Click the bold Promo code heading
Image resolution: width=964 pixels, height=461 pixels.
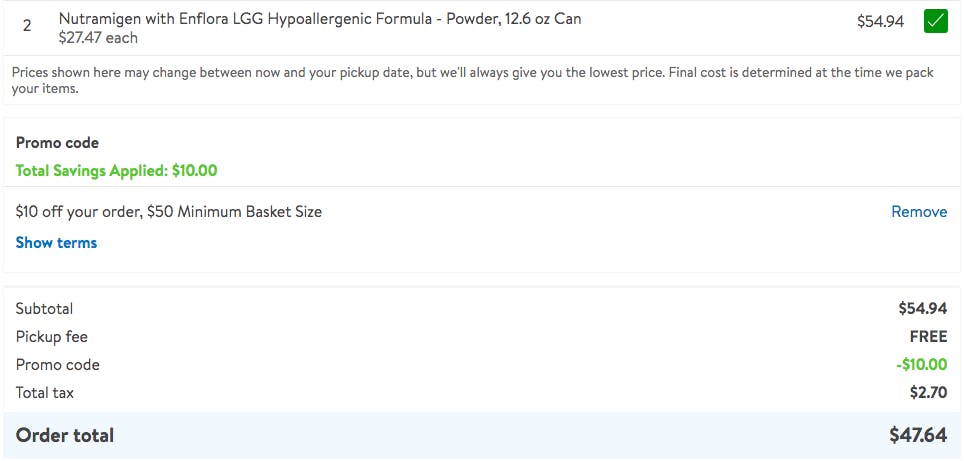click(57, 143)
